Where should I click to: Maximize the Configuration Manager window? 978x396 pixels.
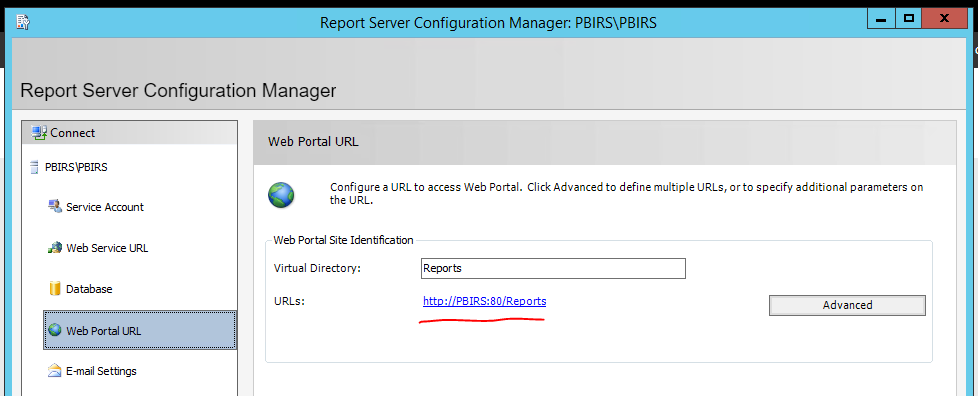coord(909,19)
